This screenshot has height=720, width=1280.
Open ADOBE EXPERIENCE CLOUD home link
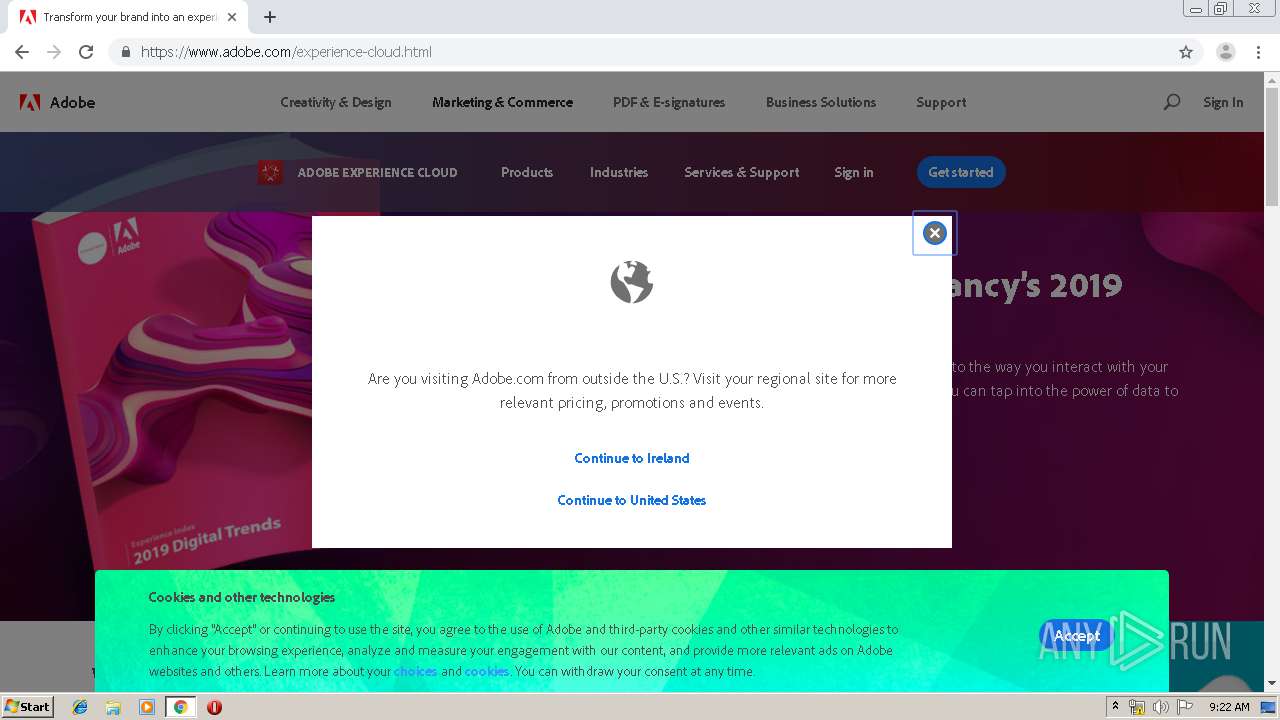point(377,172)
